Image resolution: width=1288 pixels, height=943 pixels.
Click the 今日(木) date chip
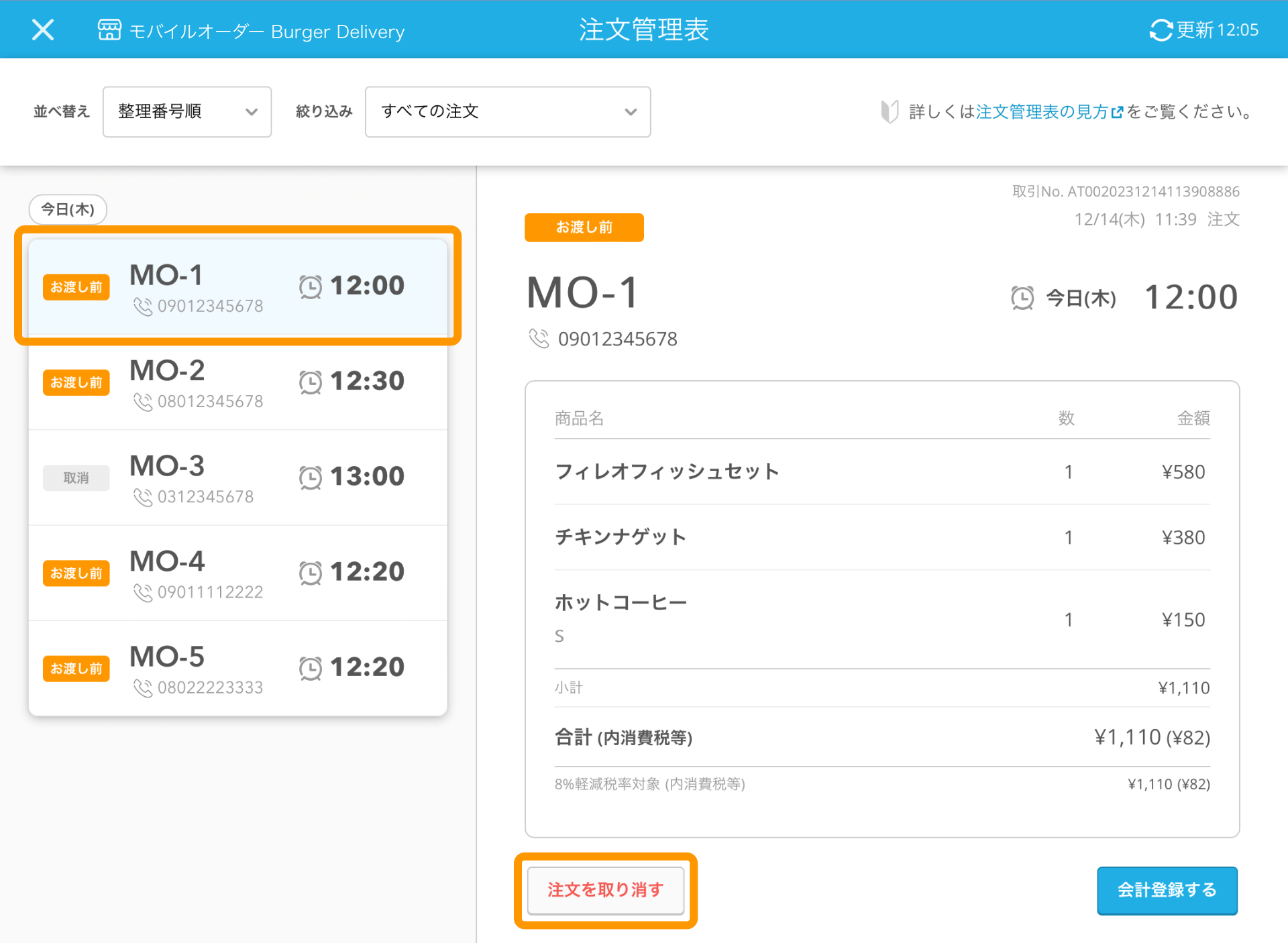click(x=68, y=209)
